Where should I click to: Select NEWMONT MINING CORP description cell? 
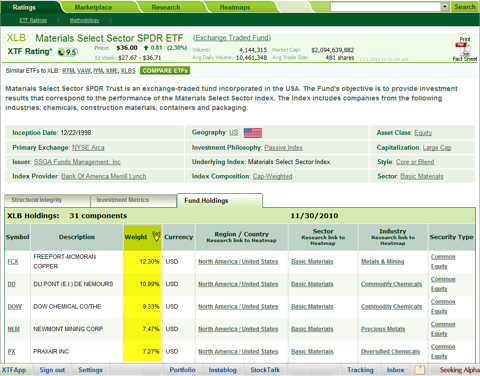tap(77, 329)
